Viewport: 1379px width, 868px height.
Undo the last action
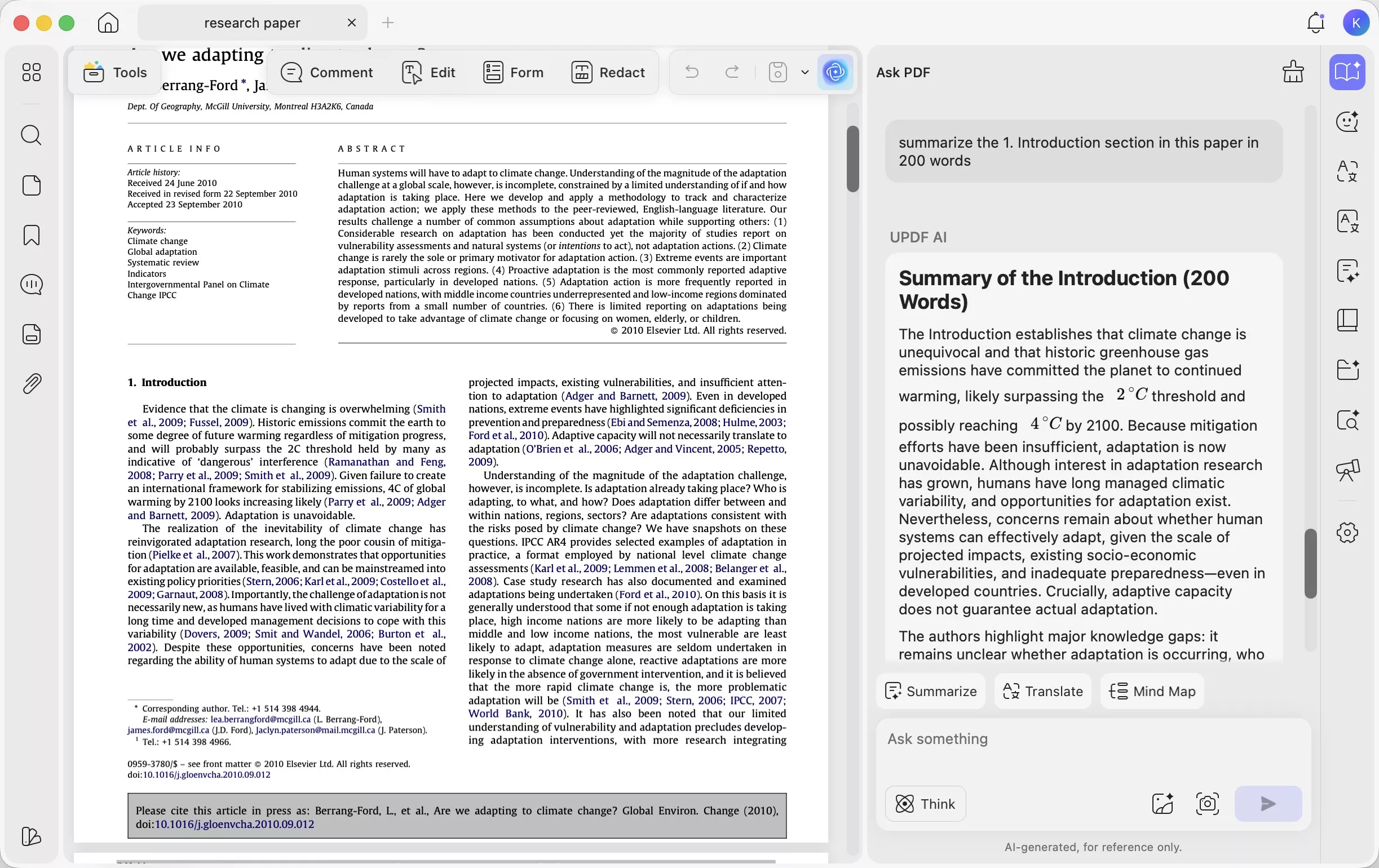691,73
